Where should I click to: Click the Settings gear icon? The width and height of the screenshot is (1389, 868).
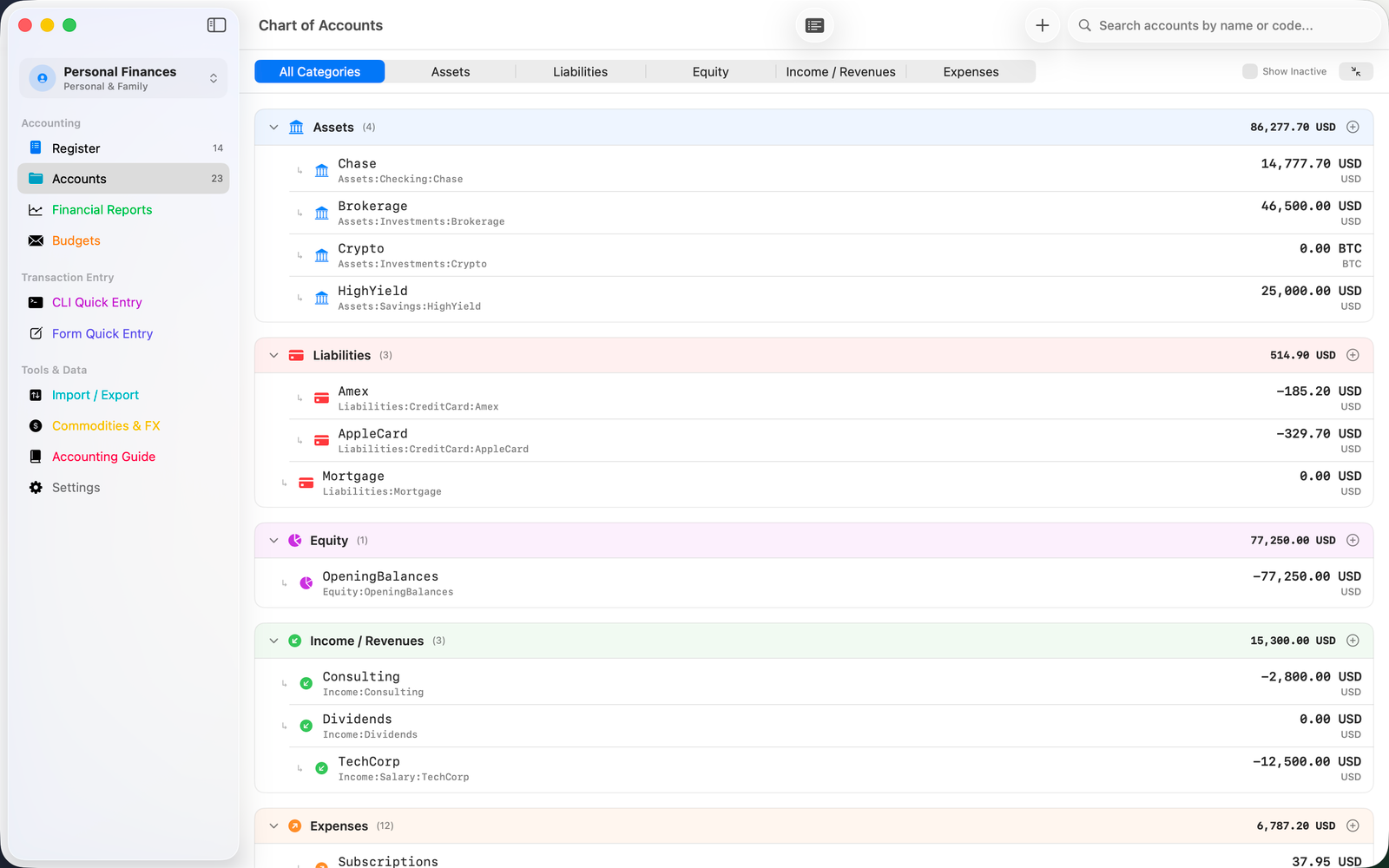tap(36, 488)
